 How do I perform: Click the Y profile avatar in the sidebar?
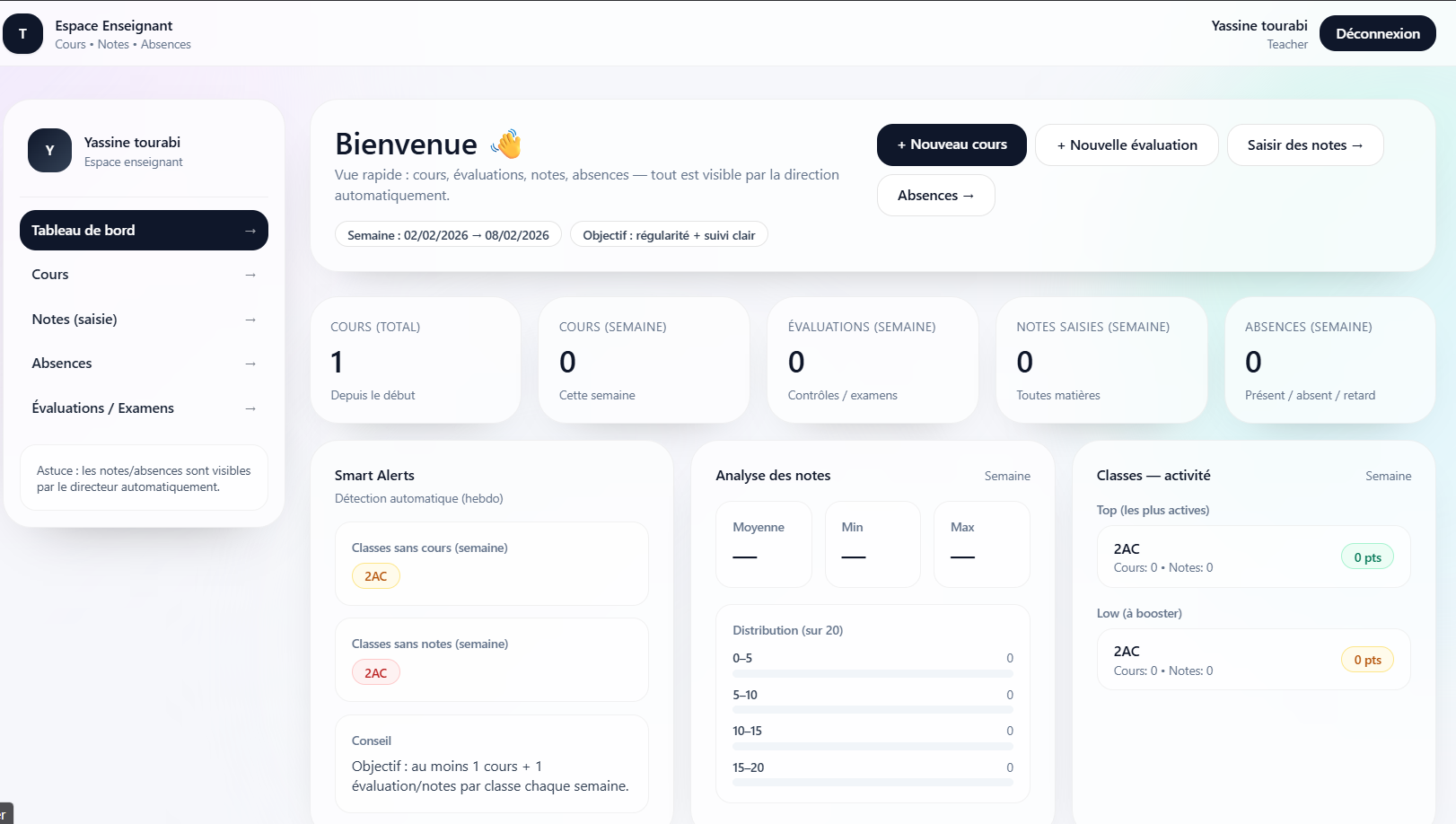point(49,150)
